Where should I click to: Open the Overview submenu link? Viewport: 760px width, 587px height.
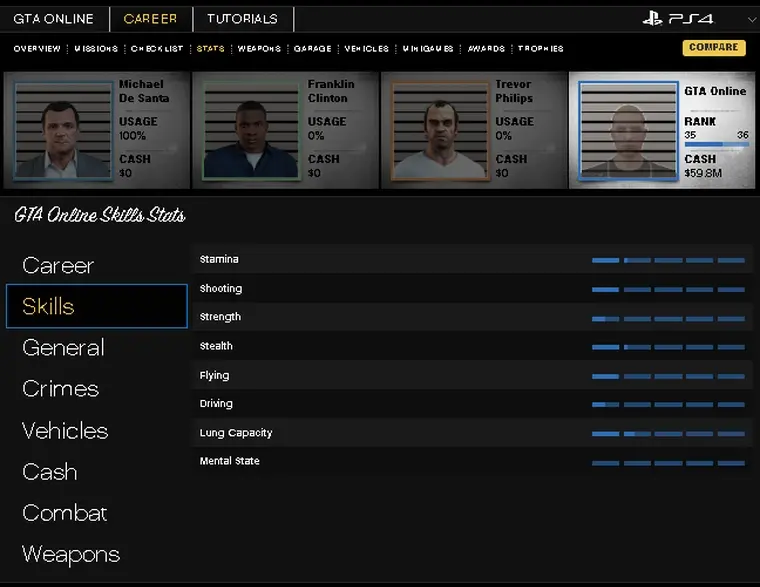(37, 48)
